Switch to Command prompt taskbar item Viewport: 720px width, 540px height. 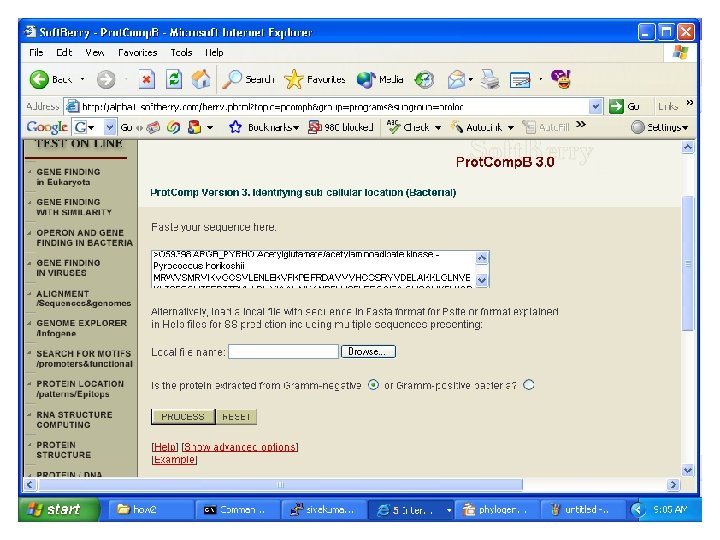tap(237, 510)
